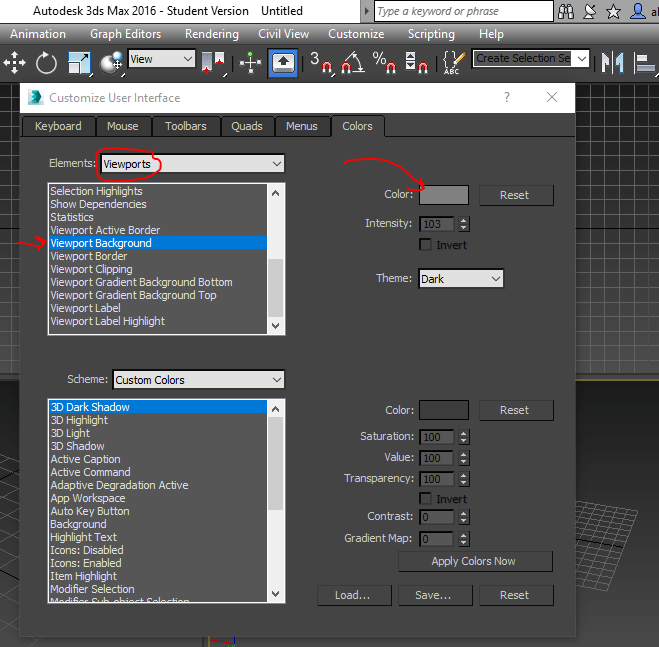The image size is (659, 647).
Task: Open the Civil View menu
Action: (x=283, y=34)
